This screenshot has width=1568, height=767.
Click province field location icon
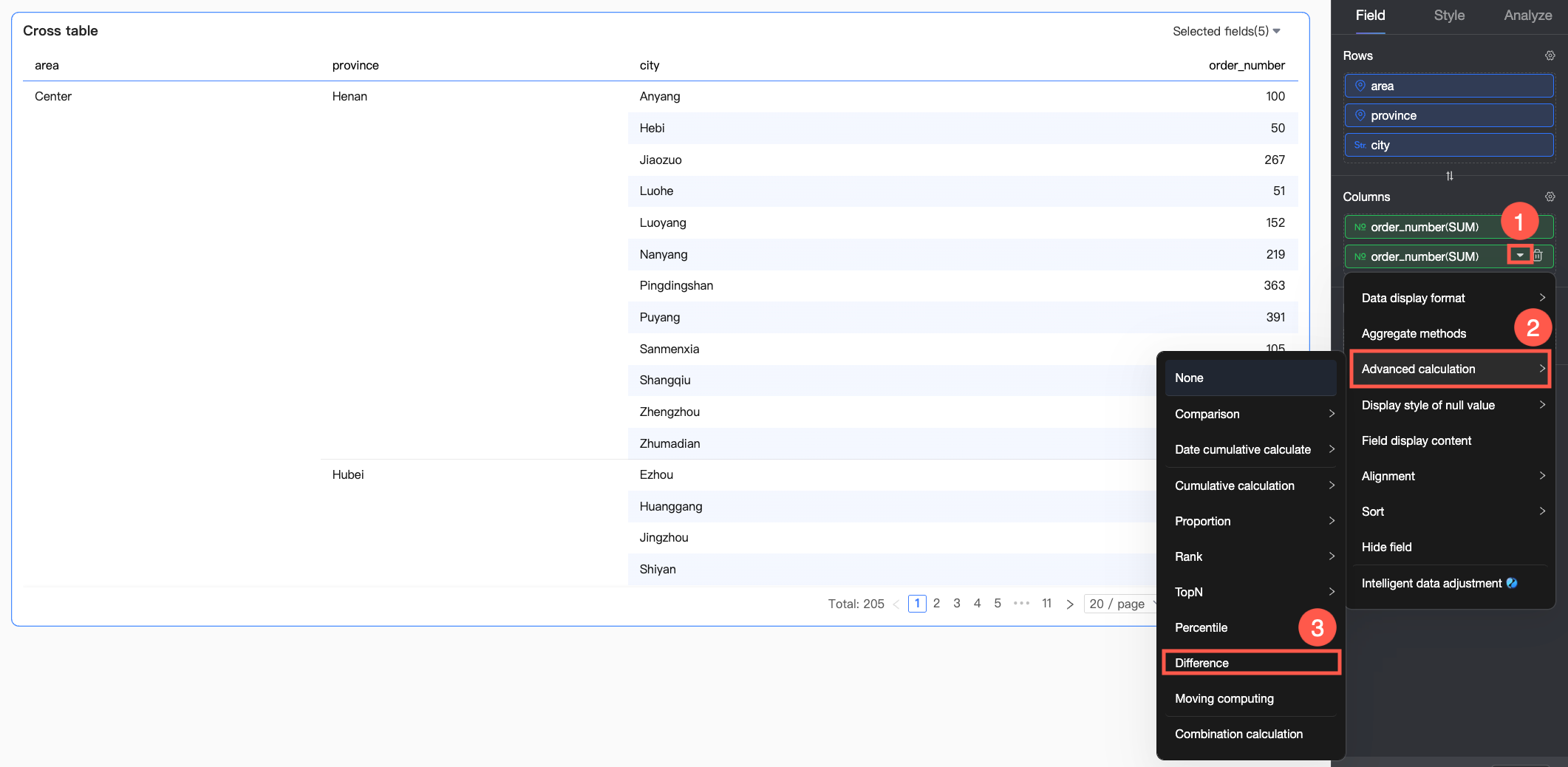1360,115
